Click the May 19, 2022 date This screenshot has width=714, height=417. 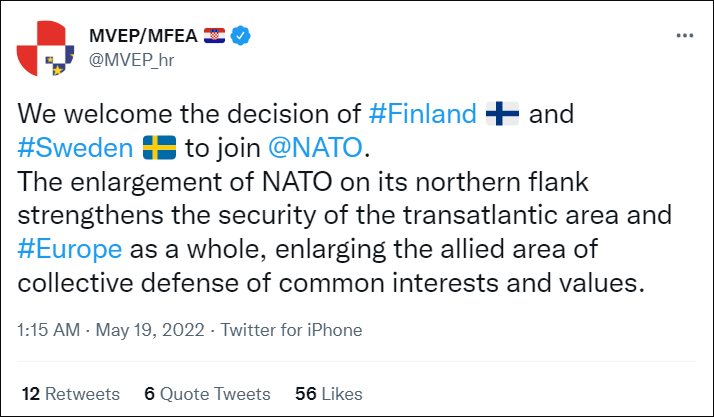151,330
